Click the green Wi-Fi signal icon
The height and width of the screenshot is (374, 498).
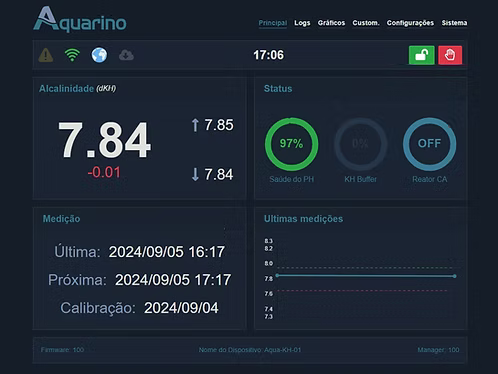(x=72, y=55)
